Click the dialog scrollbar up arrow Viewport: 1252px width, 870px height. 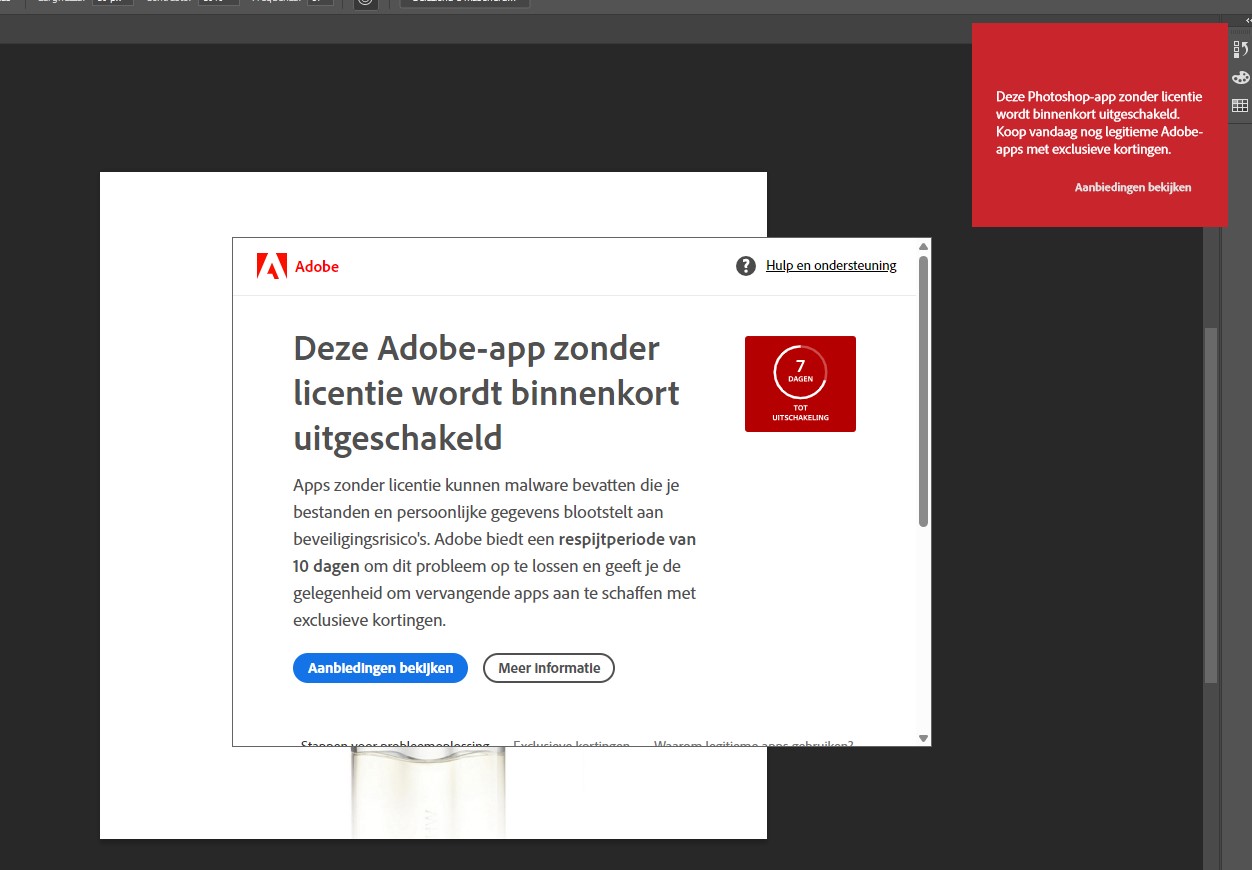(924, 246)
